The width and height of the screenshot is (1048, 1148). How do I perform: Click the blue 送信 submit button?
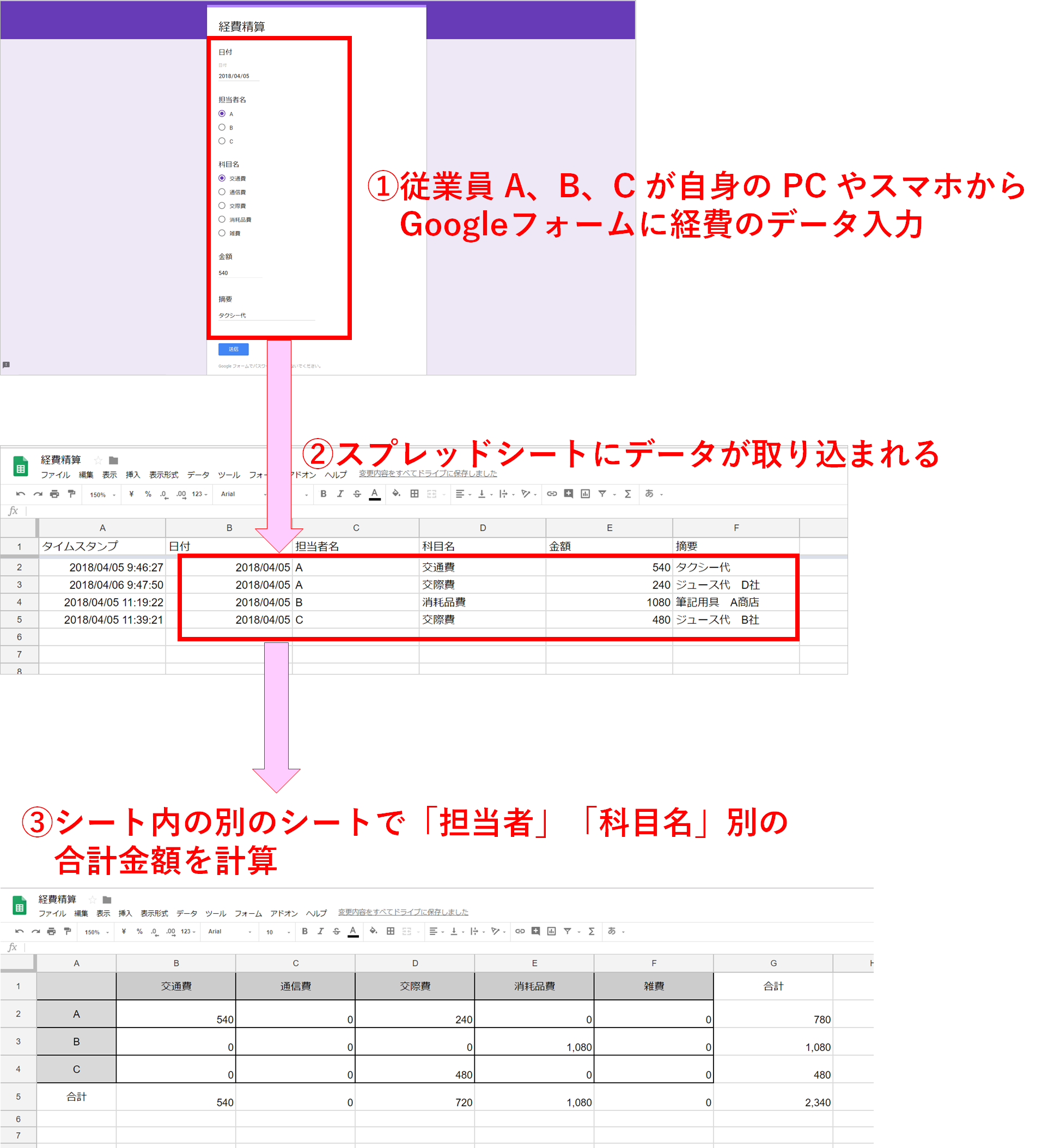[x=233, y=349]
